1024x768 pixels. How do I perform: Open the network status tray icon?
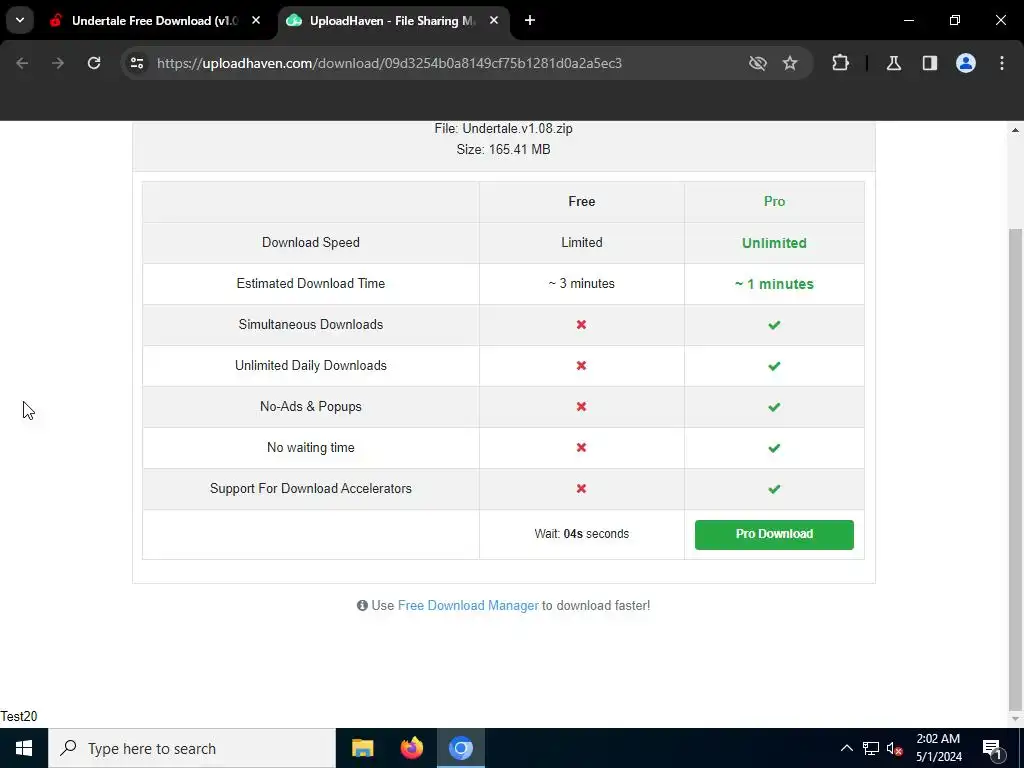tap(871, 748)
